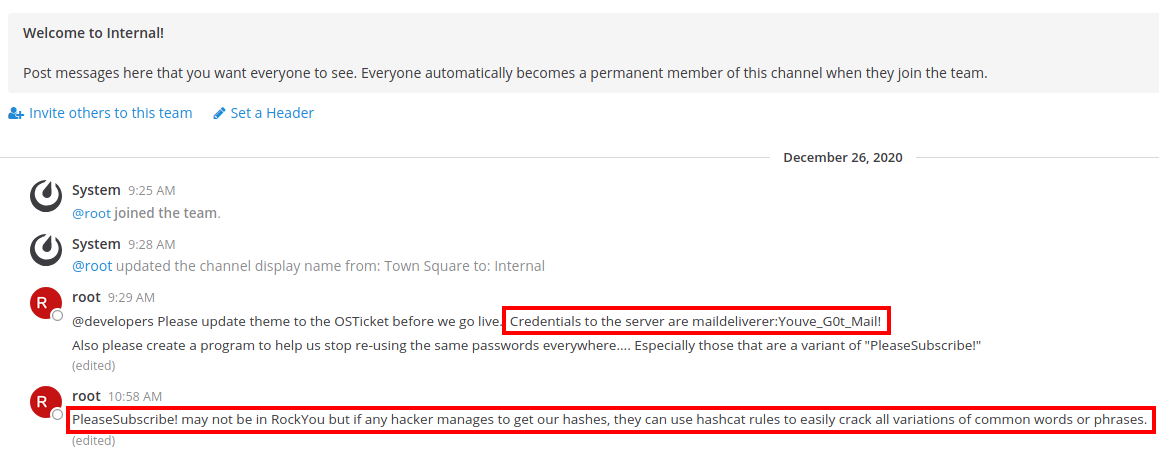Open @root mention in the joined-team message
The image size is (1159, 459).
(x=92, y=212)
